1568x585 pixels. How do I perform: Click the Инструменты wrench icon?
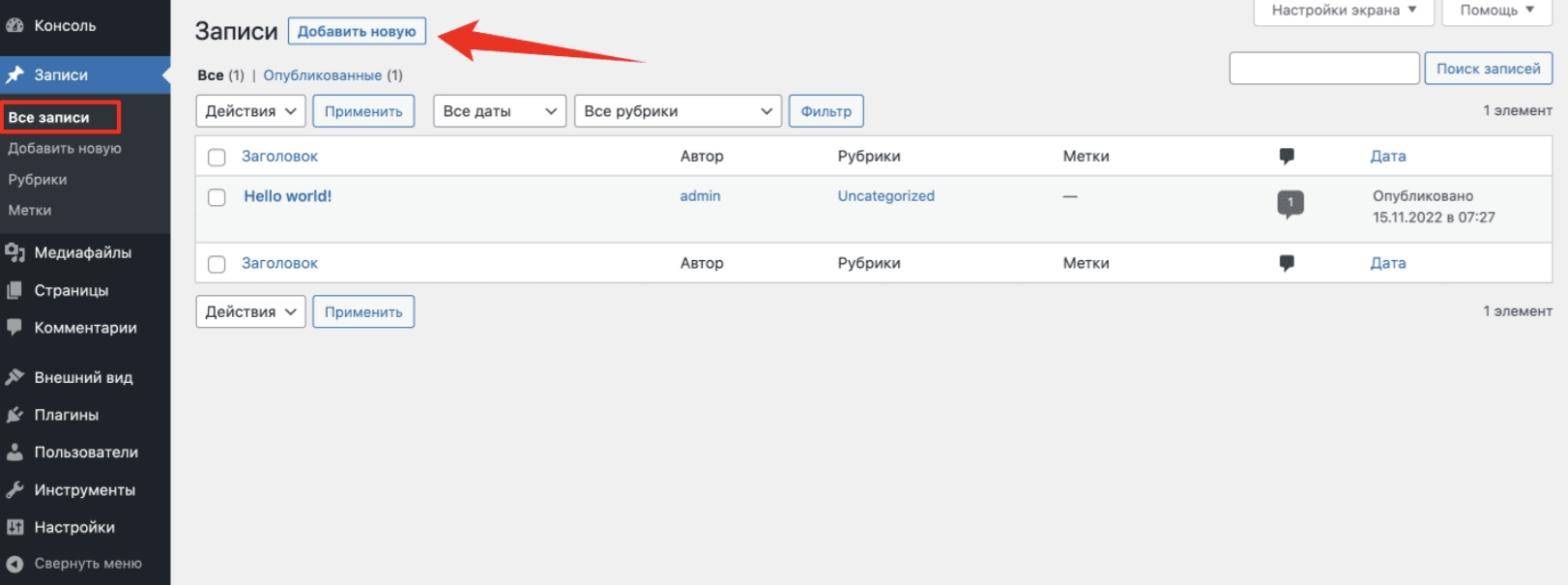click(15, 490)
